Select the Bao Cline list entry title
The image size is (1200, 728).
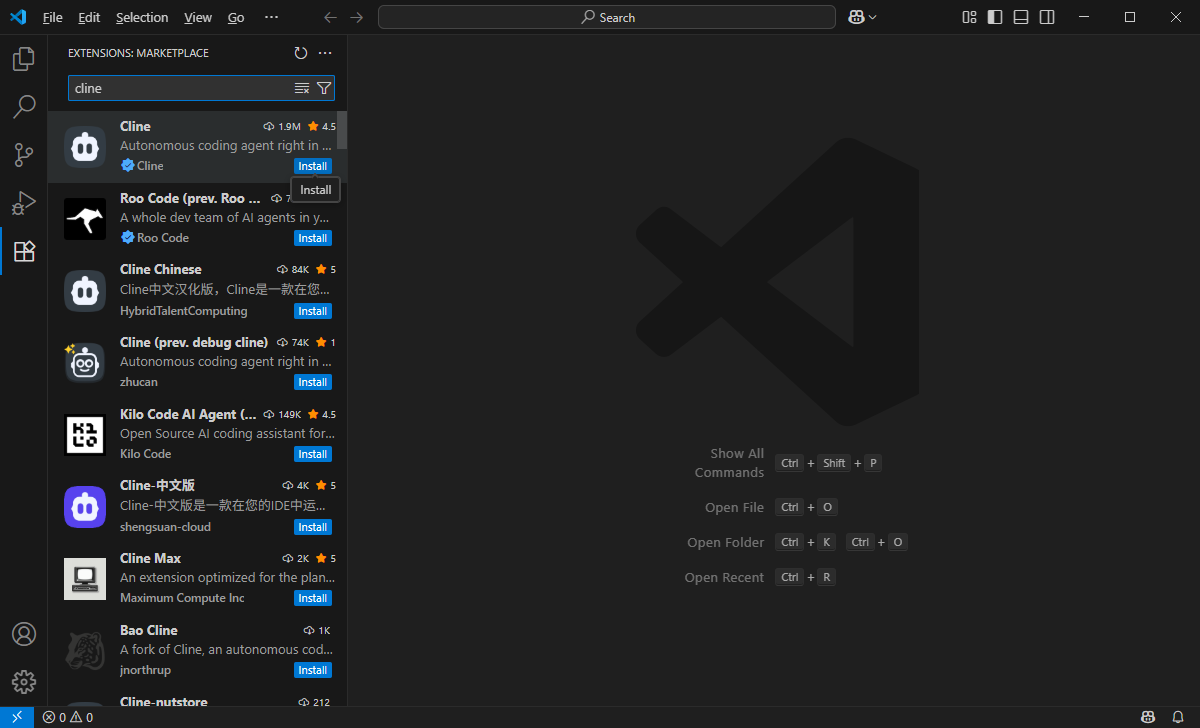(148, 630)
